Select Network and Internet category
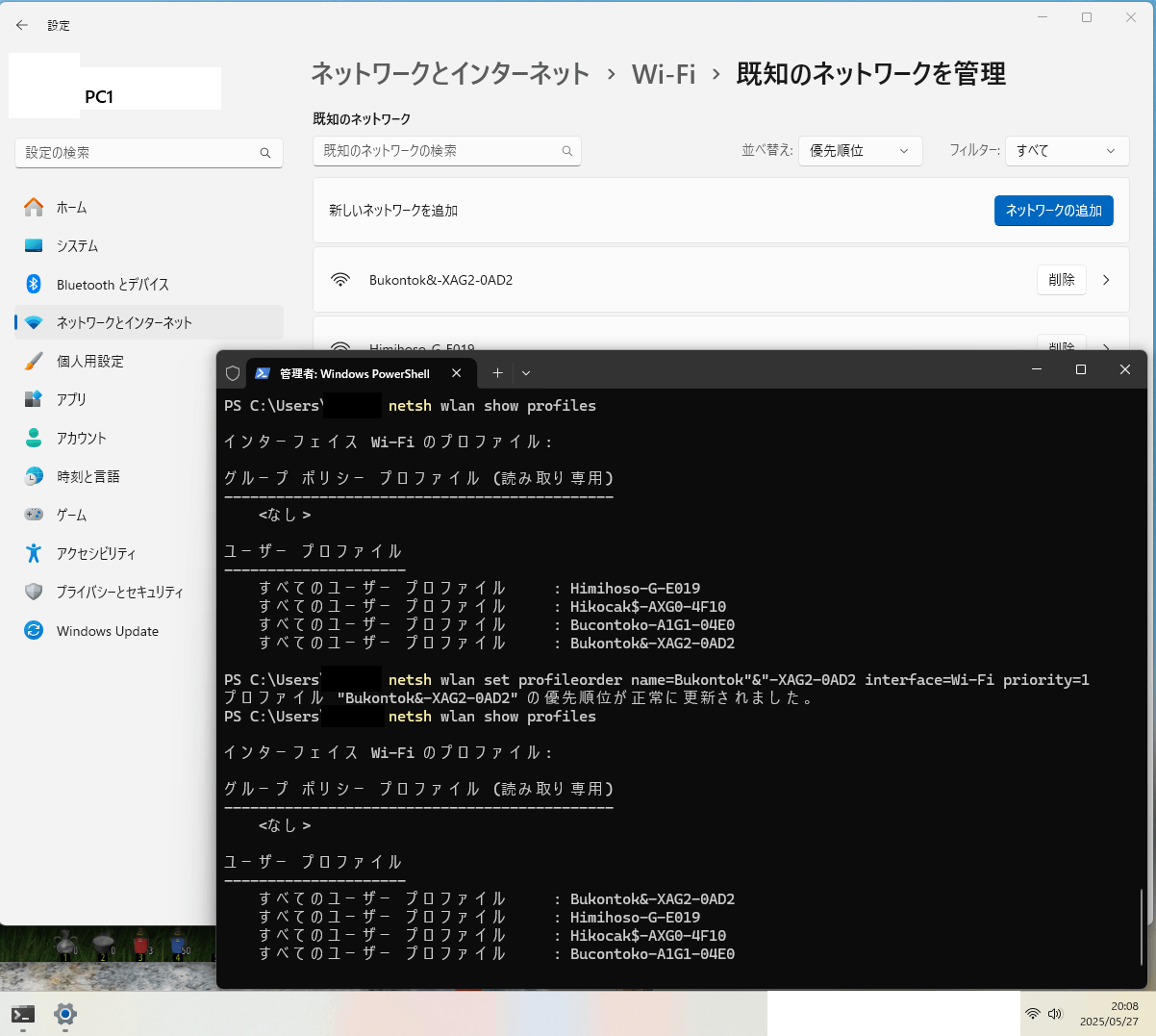This screenshot has width=1156, height=1036. (149, 322)
